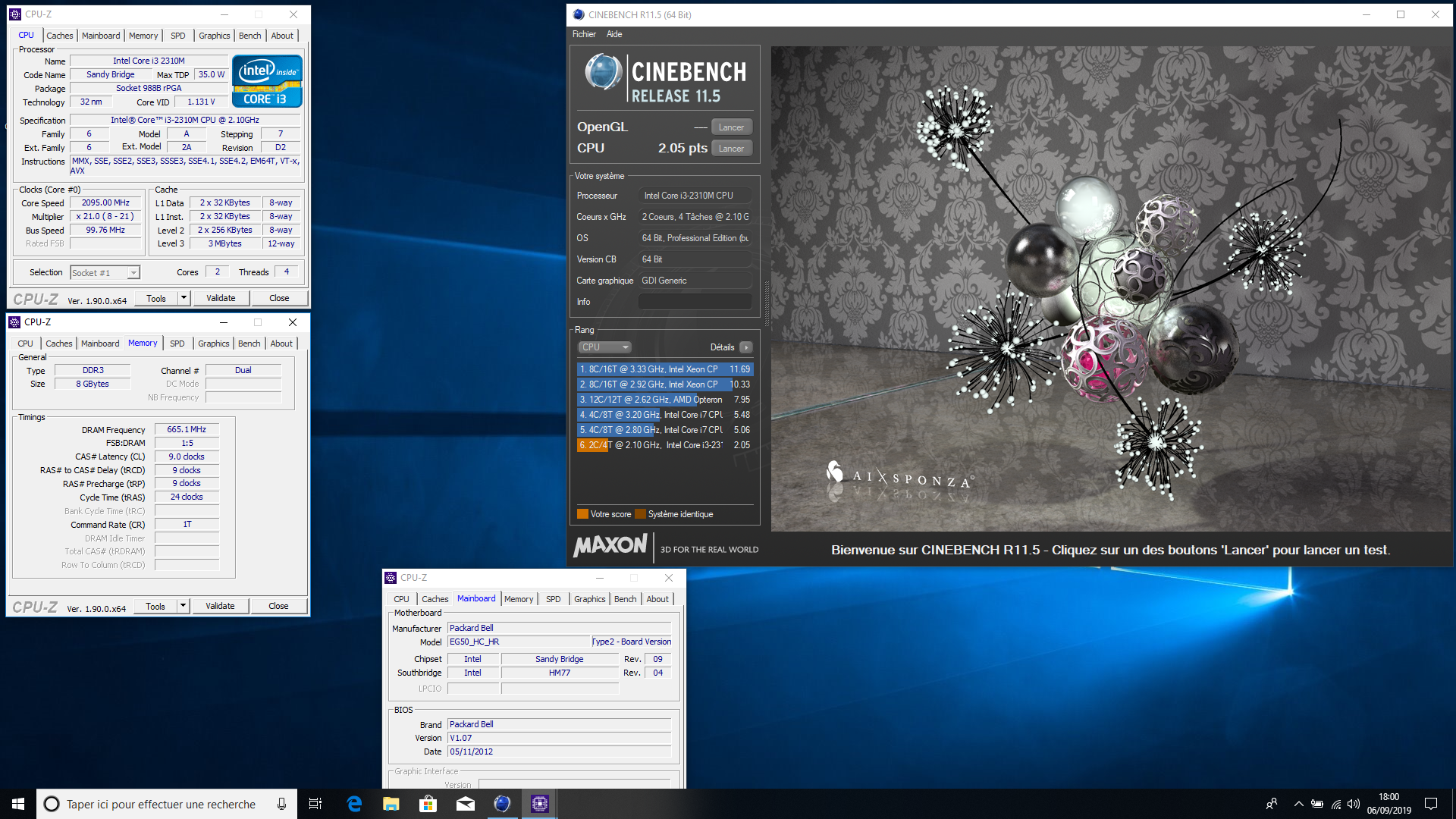The height and width of the screenshot is (819, 1456).
Task: Show hidden system tray icons
Action: pyautogui.click(x=1298, y=804)
